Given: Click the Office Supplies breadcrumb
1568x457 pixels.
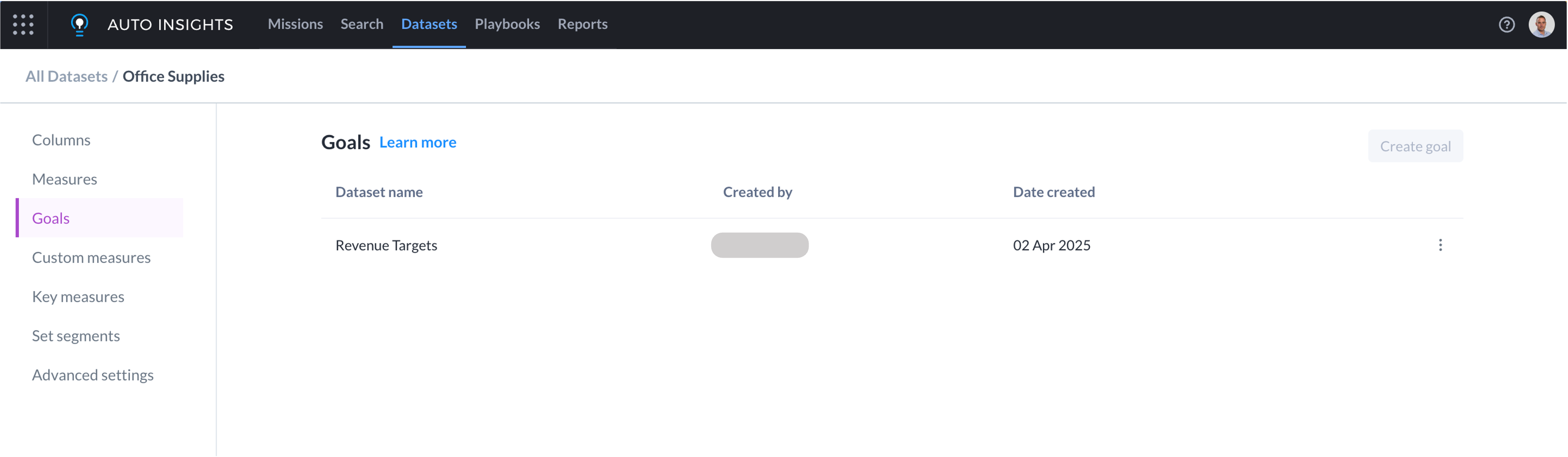Looking at the screenshot, I should 174,76.
